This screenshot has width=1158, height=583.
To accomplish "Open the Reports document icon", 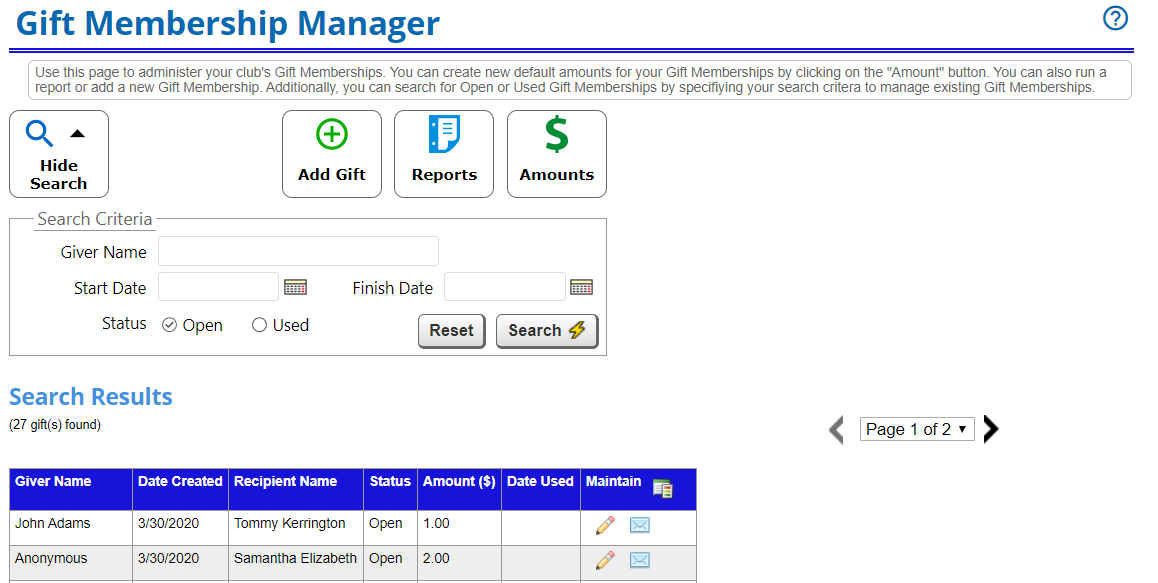I will [444, 135].
